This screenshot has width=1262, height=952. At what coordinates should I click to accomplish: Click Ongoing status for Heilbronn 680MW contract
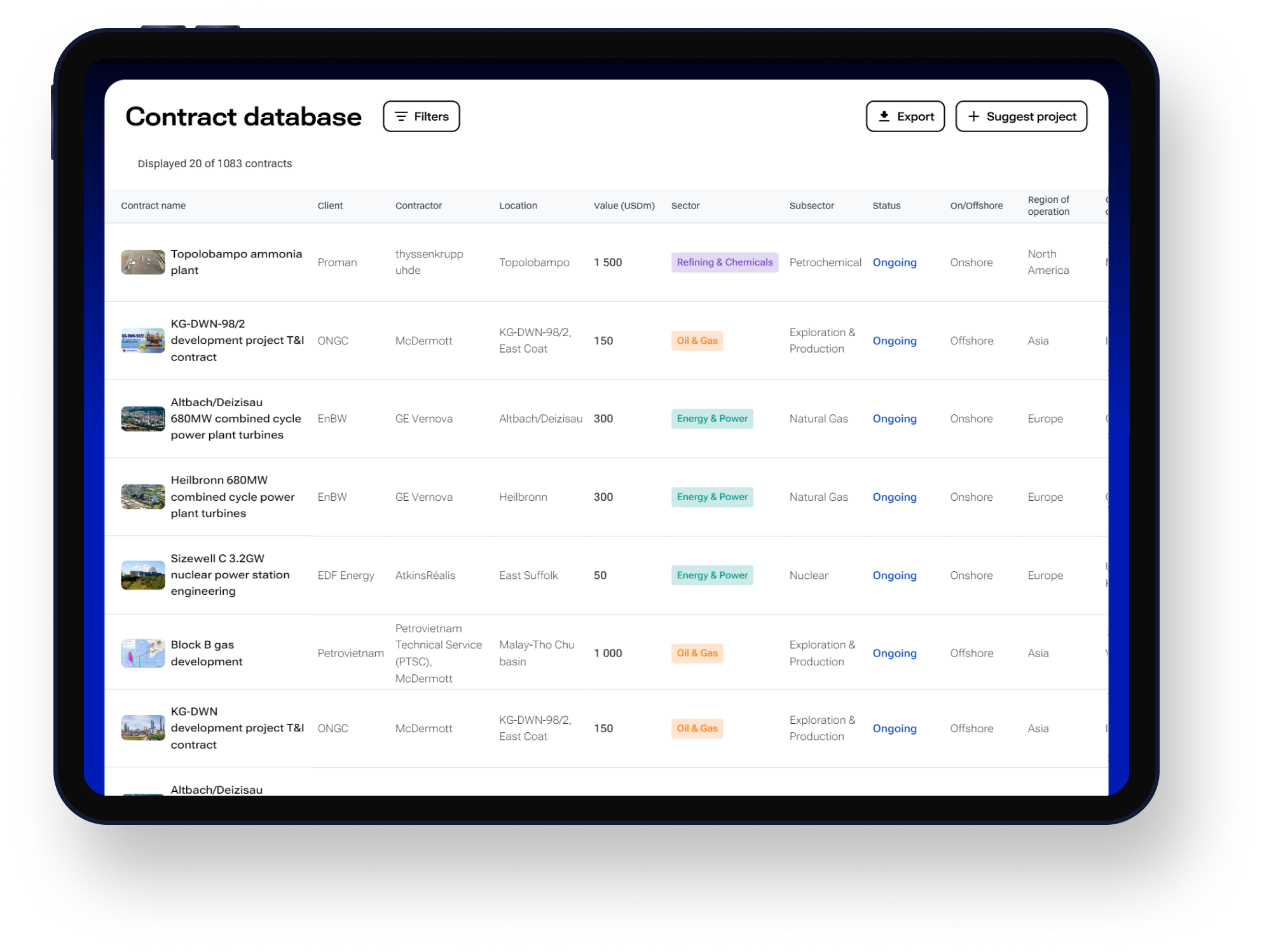894,497
